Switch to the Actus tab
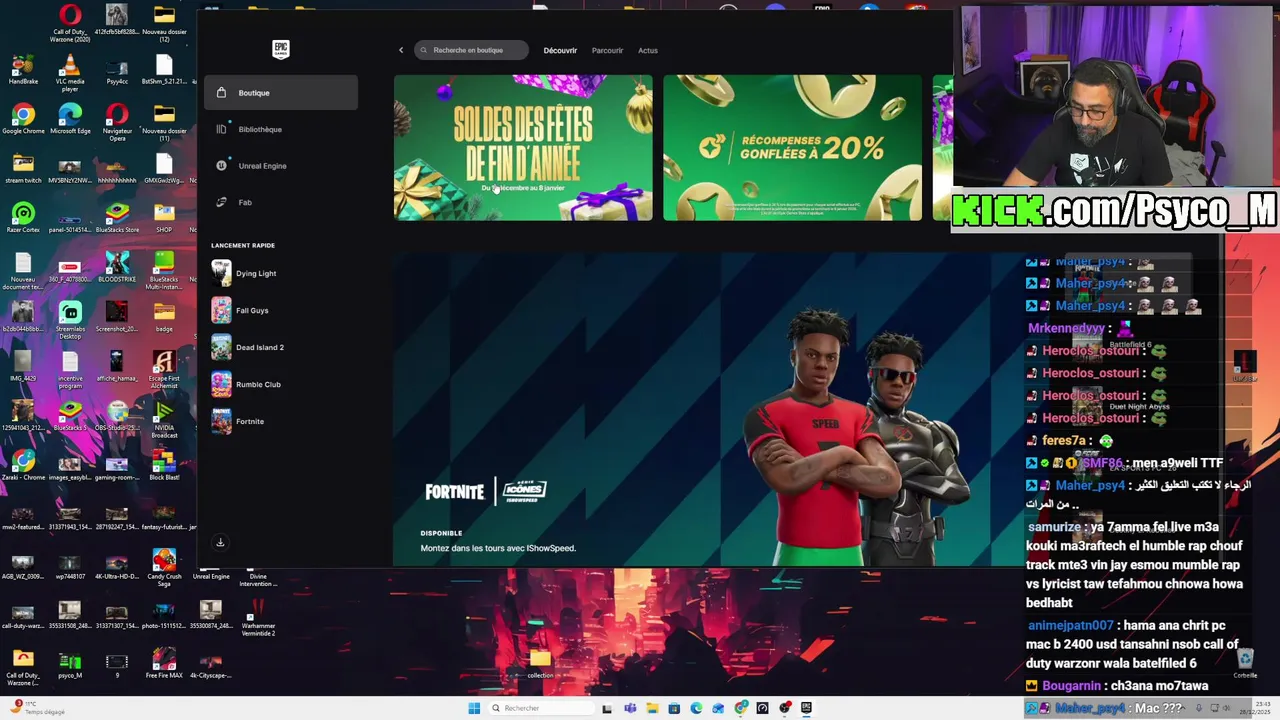The width and height of the screenshot is (1280, 720). 648,50
